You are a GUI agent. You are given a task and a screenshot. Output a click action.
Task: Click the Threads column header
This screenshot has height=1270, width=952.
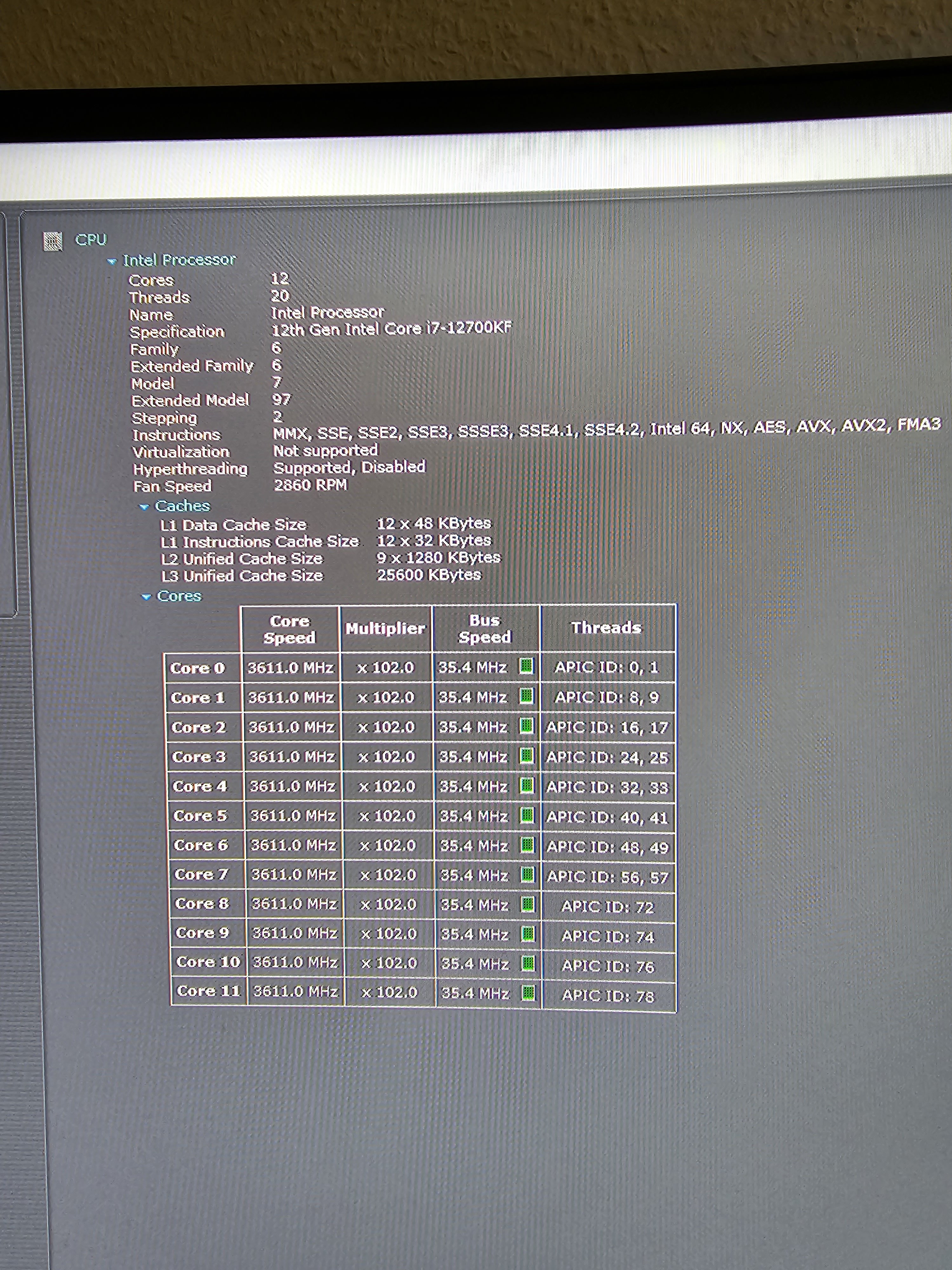(607, 627)
